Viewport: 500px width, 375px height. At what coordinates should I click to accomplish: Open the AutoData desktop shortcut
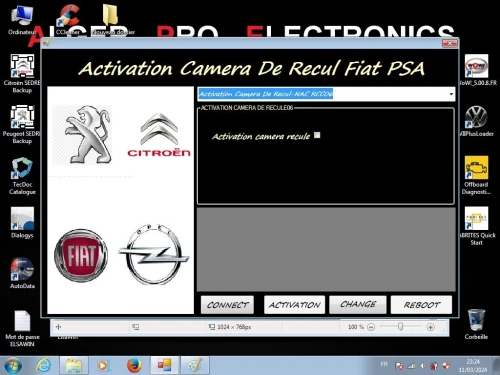22,273
